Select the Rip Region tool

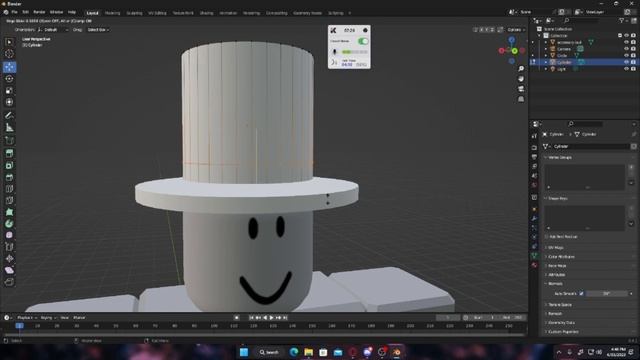coord(9,282)
